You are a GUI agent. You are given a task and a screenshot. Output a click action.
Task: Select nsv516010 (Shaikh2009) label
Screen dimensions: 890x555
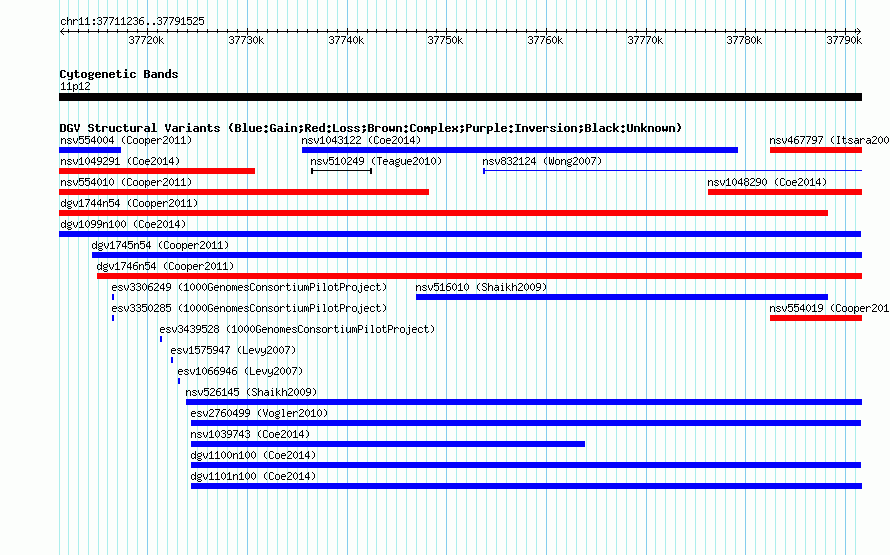coord(481,287)
